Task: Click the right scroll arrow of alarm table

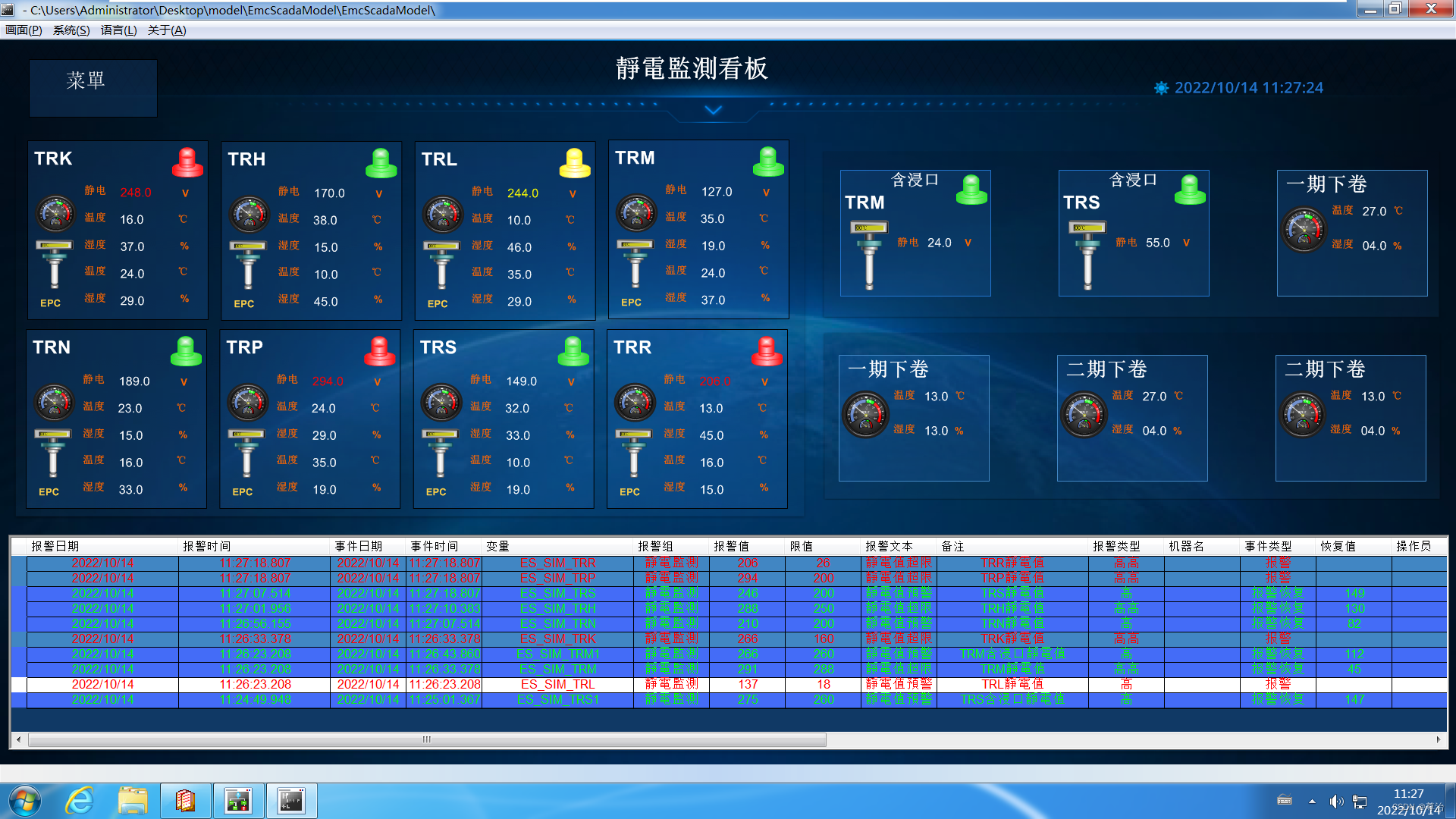Action: pos(1439,739)
